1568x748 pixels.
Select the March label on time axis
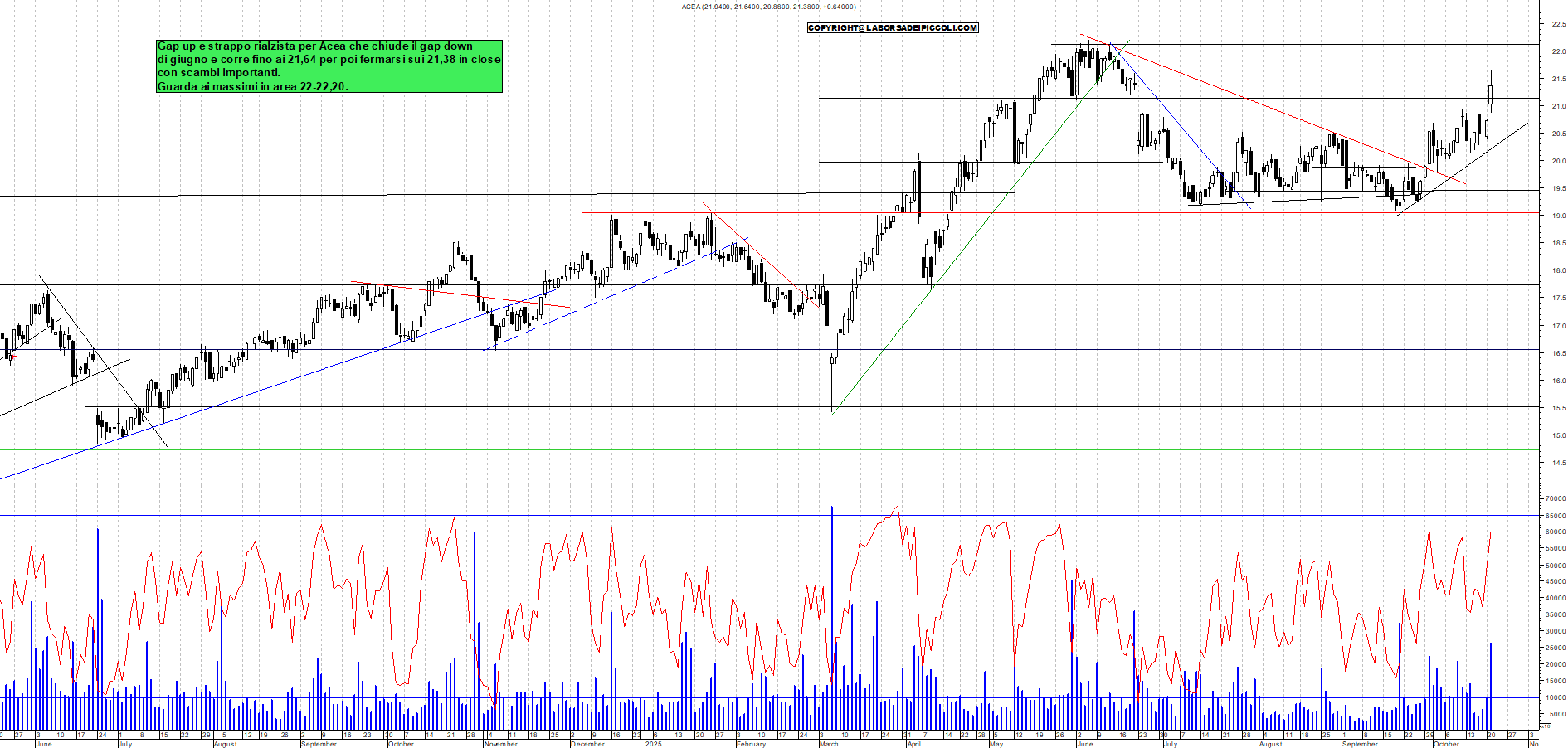coord(829,744)
